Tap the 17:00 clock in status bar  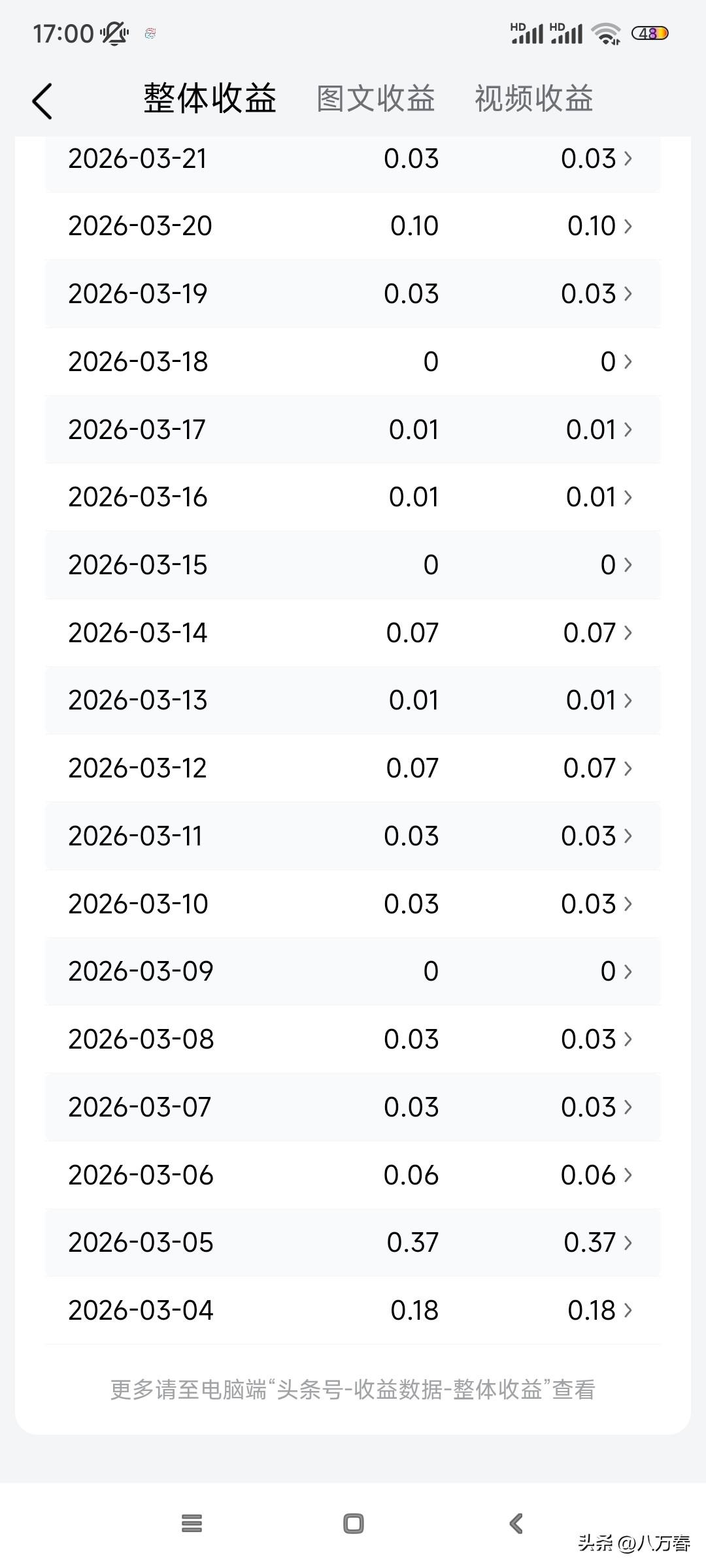[63, 33]
